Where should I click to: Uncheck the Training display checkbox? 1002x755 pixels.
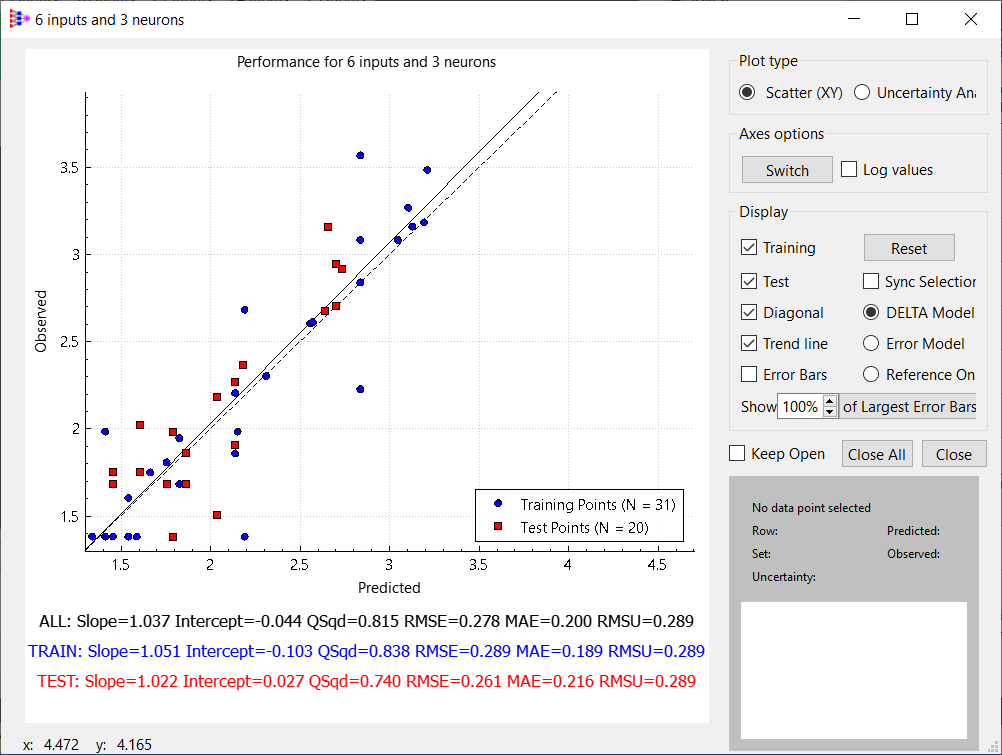(749, 247)
